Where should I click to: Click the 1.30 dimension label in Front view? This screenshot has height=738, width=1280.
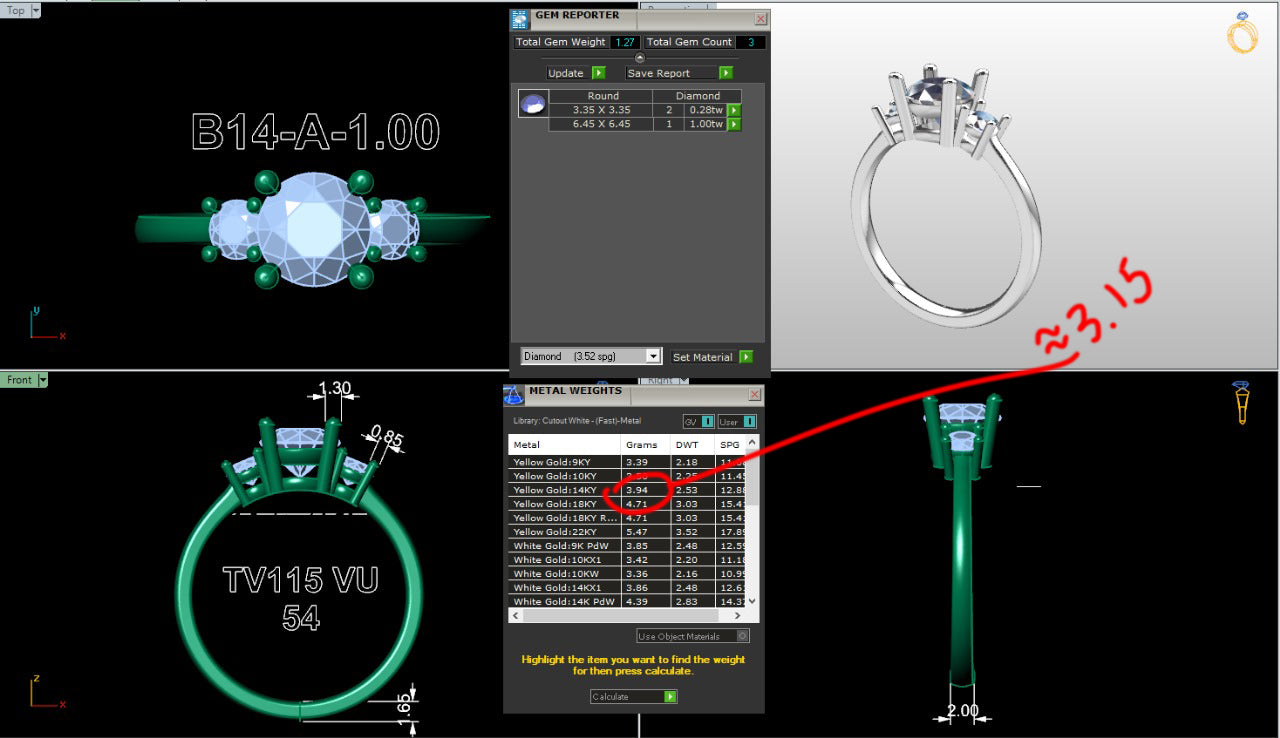point(334,388)
